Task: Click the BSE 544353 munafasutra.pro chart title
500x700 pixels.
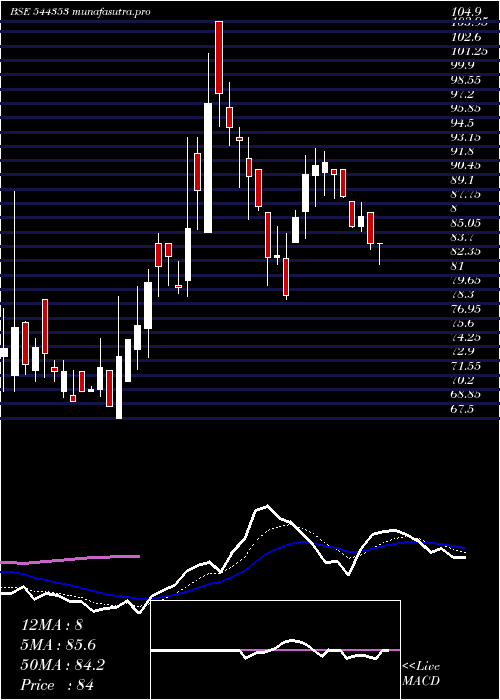Action: tap(80, 12)
